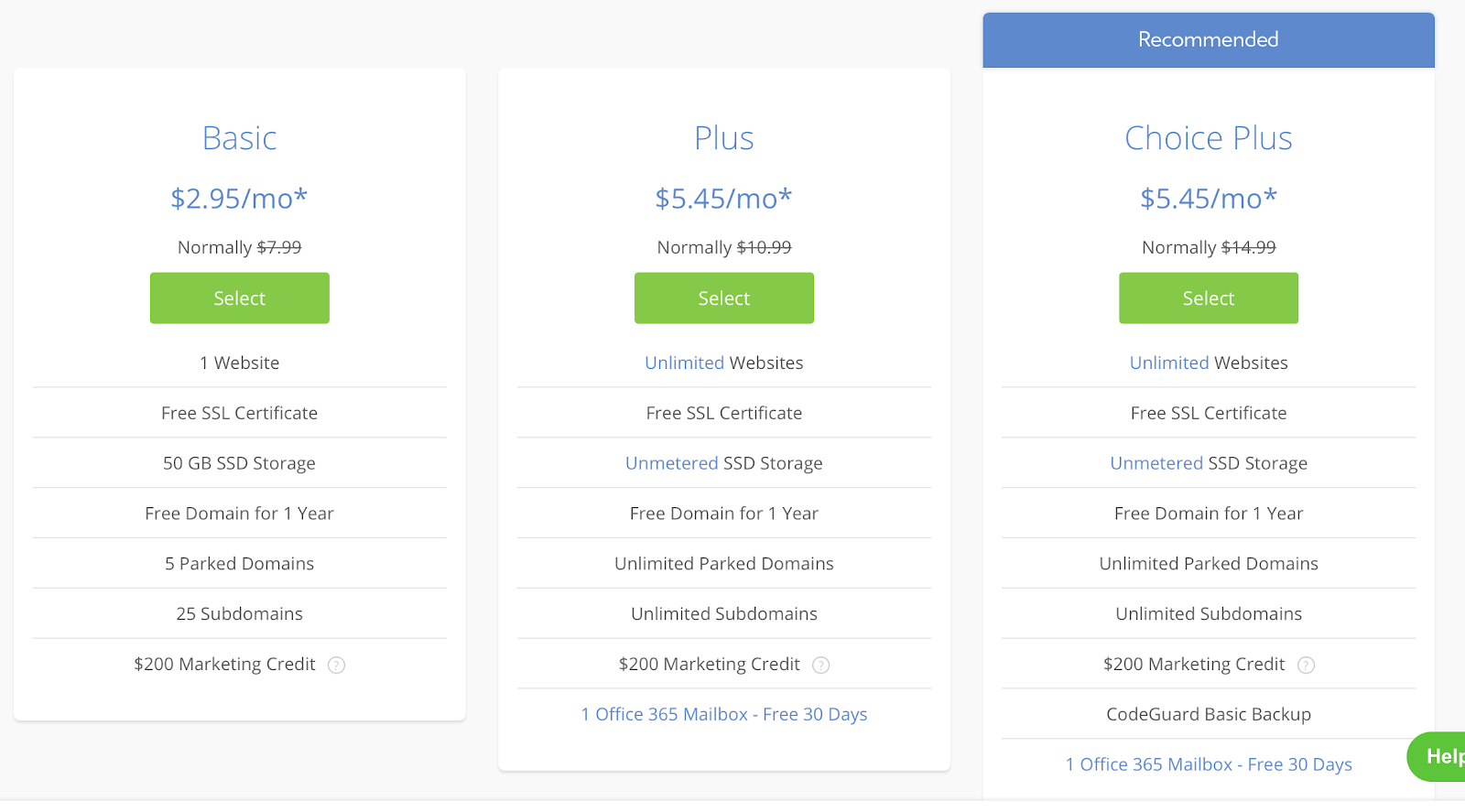Open Marketing Credit help icon in Basic plan

point(337,666)
